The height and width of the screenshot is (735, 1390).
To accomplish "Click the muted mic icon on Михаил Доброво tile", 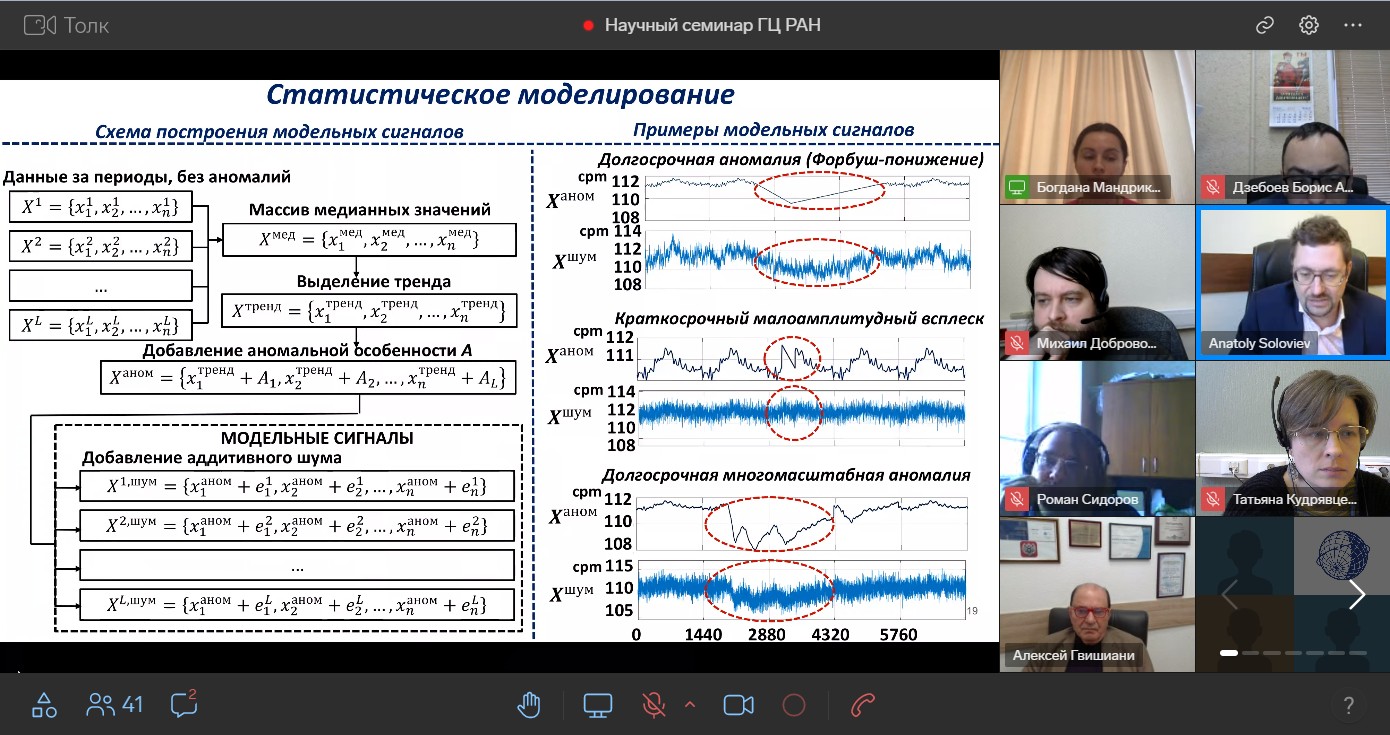I will coord(1018,342).
